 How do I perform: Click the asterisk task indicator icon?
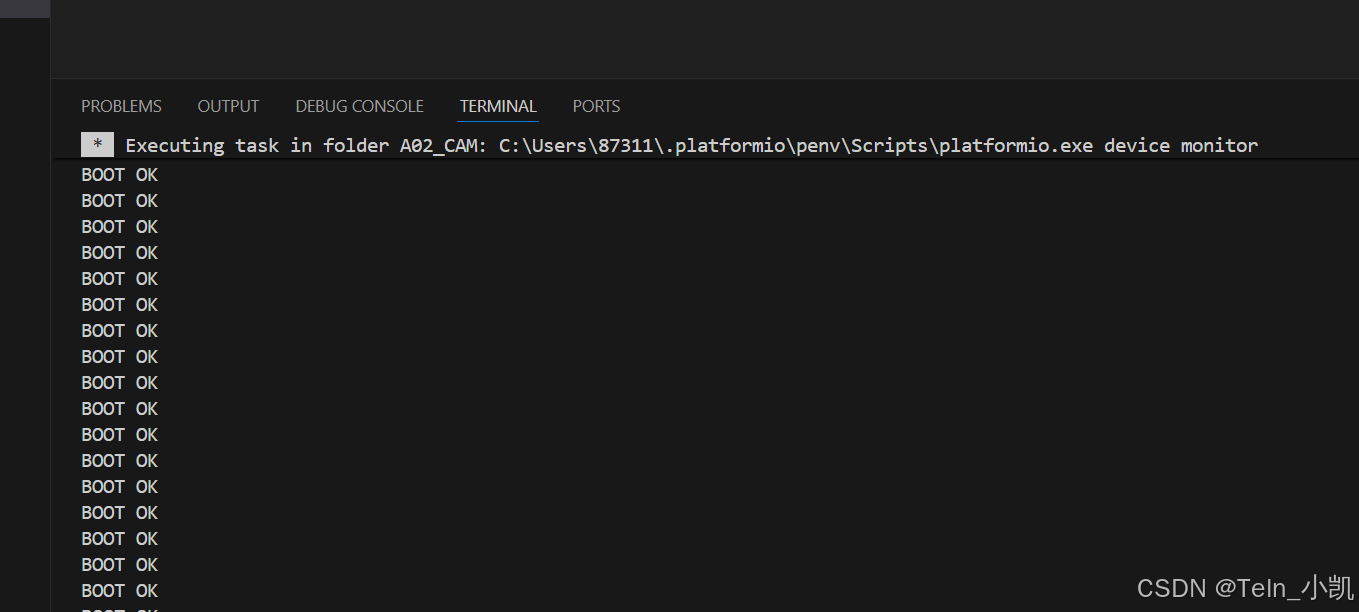97,145
